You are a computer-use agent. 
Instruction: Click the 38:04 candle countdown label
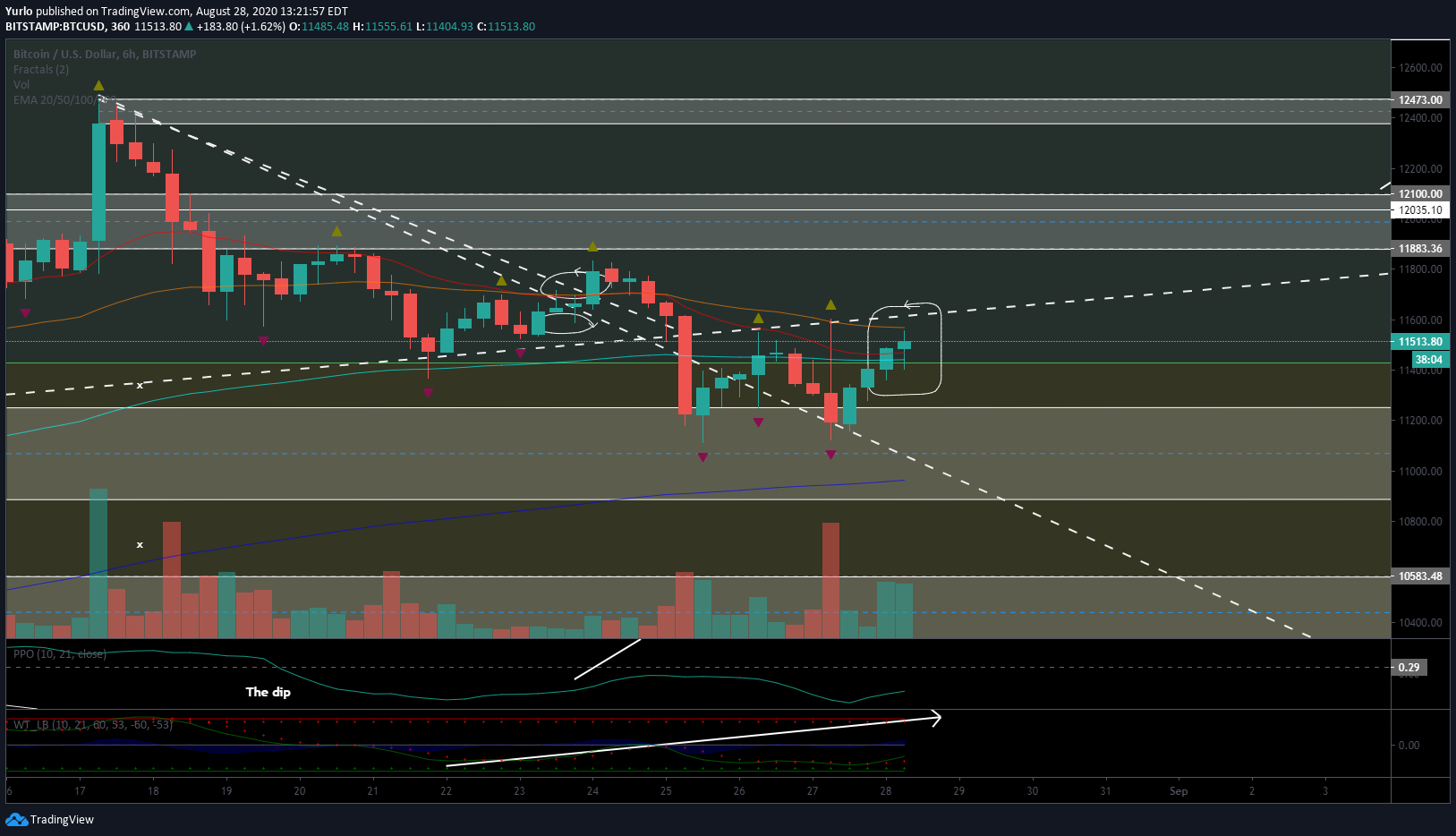point(1429,360)
